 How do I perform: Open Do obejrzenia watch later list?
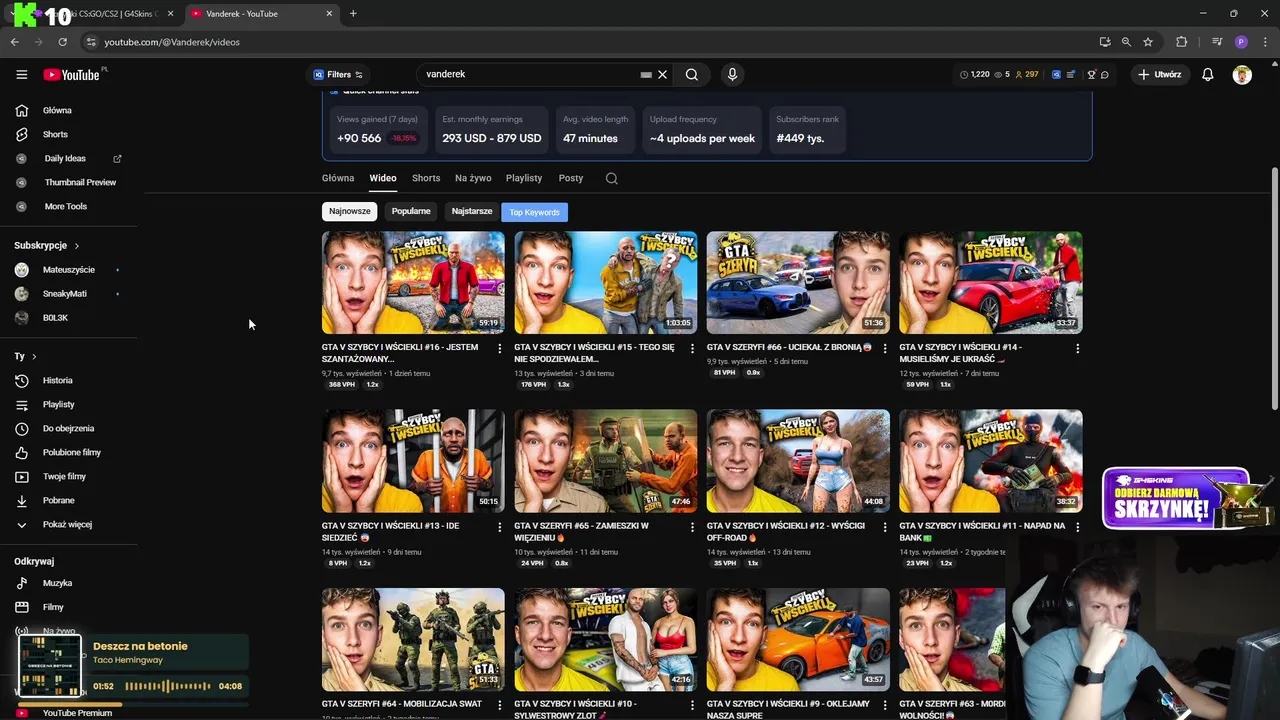click(70, 428)
